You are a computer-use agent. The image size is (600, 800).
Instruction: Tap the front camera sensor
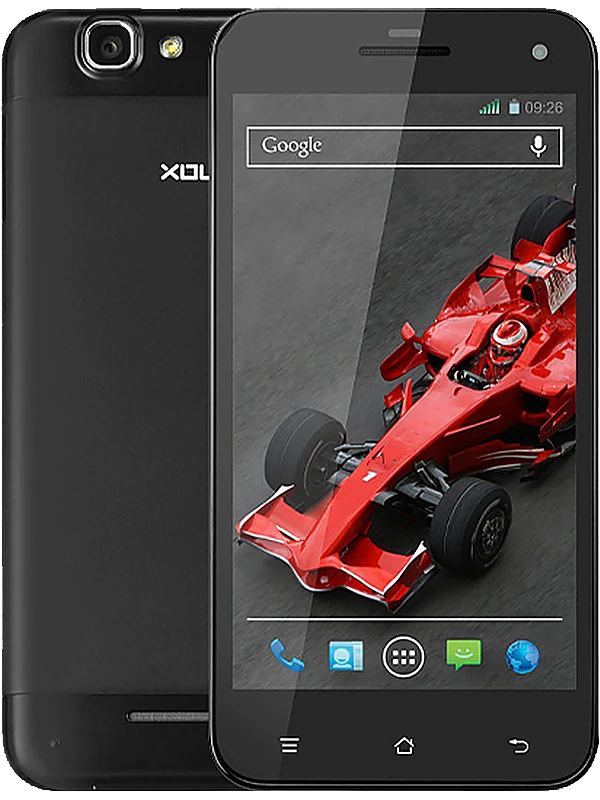[x=539, y=52]
